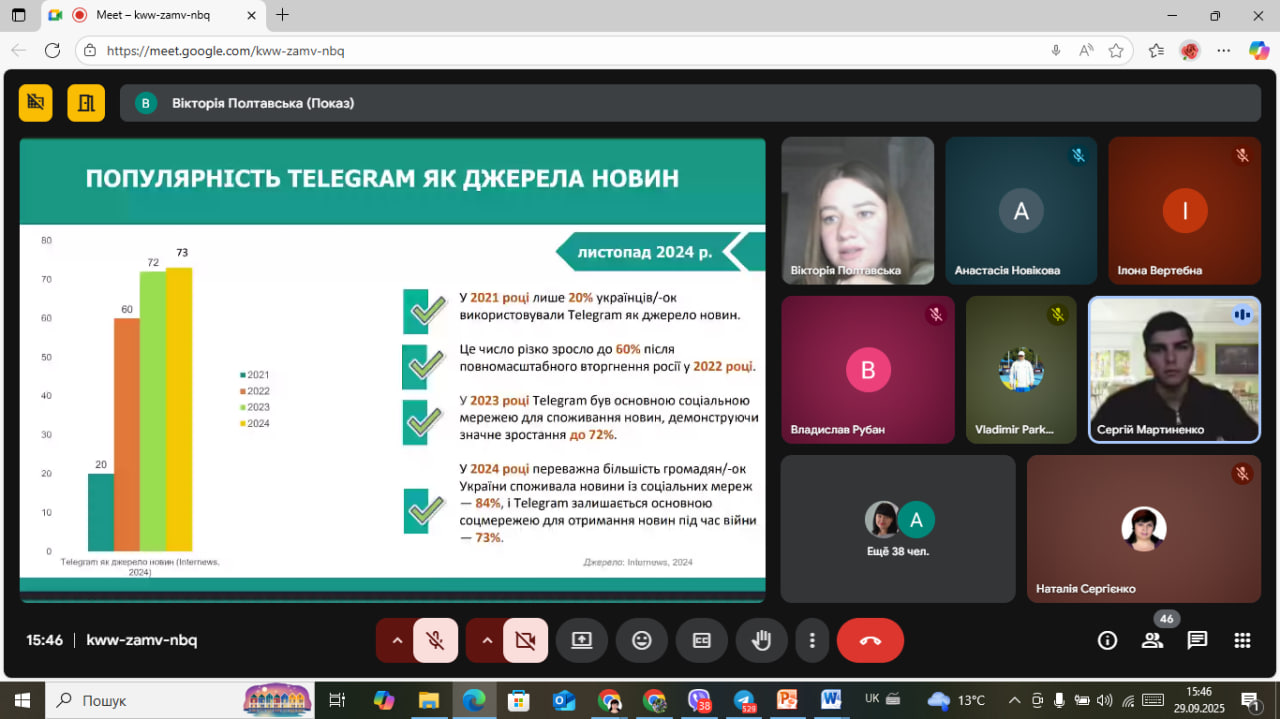Viewport: 1280px width, 719px height.
Task: Turn on the camera toggle
Action: coord(525,641)
